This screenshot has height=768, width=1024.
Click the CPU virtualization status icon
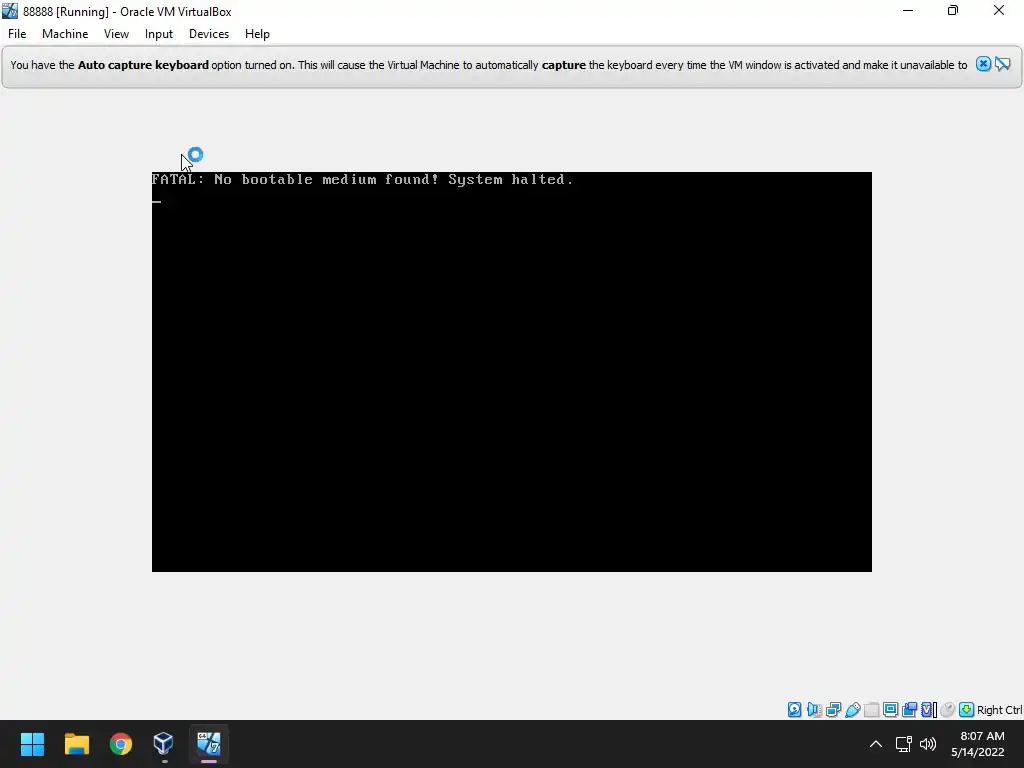[x=929, y=710]
